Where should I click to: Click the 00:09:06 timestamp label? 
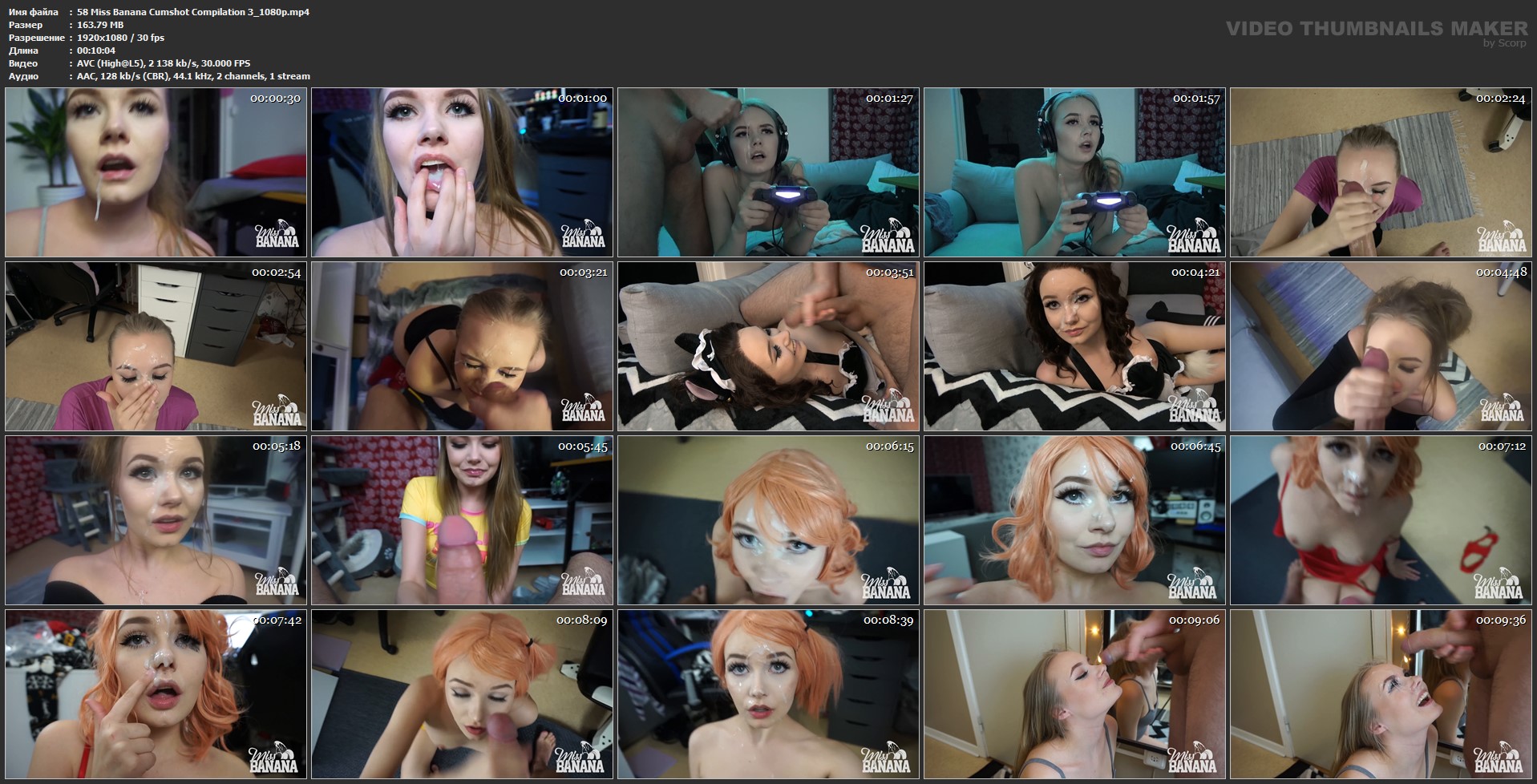(x=1194, y=620)
